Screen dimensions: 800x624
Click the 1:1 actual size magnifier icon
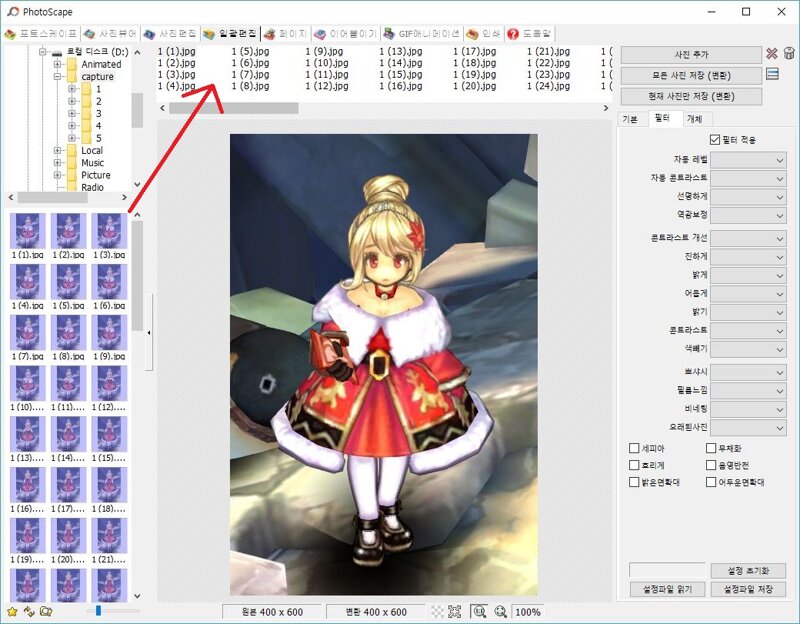pos(479,612)
